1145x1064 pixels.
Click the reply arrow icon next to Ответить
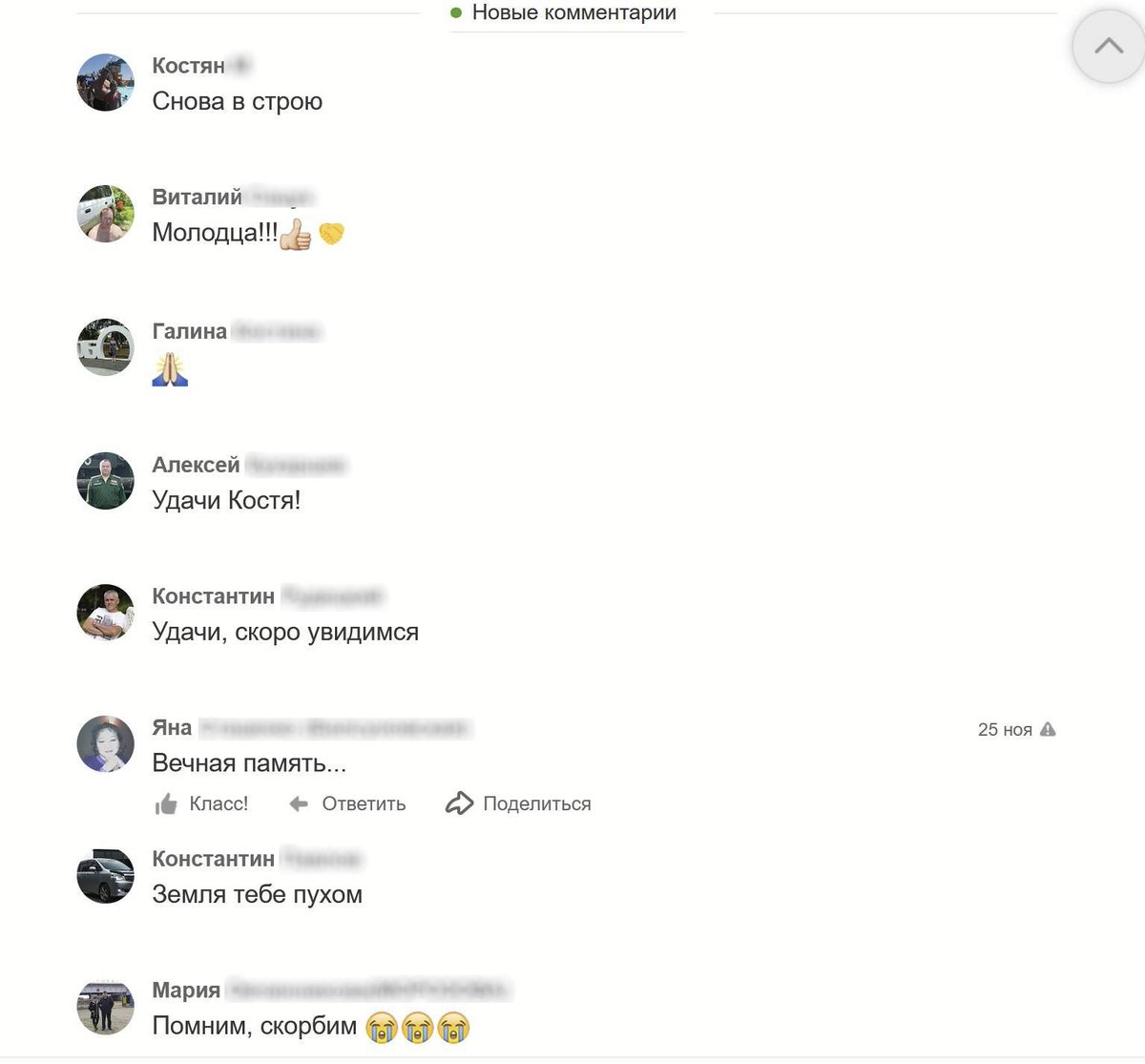point(299,804)
